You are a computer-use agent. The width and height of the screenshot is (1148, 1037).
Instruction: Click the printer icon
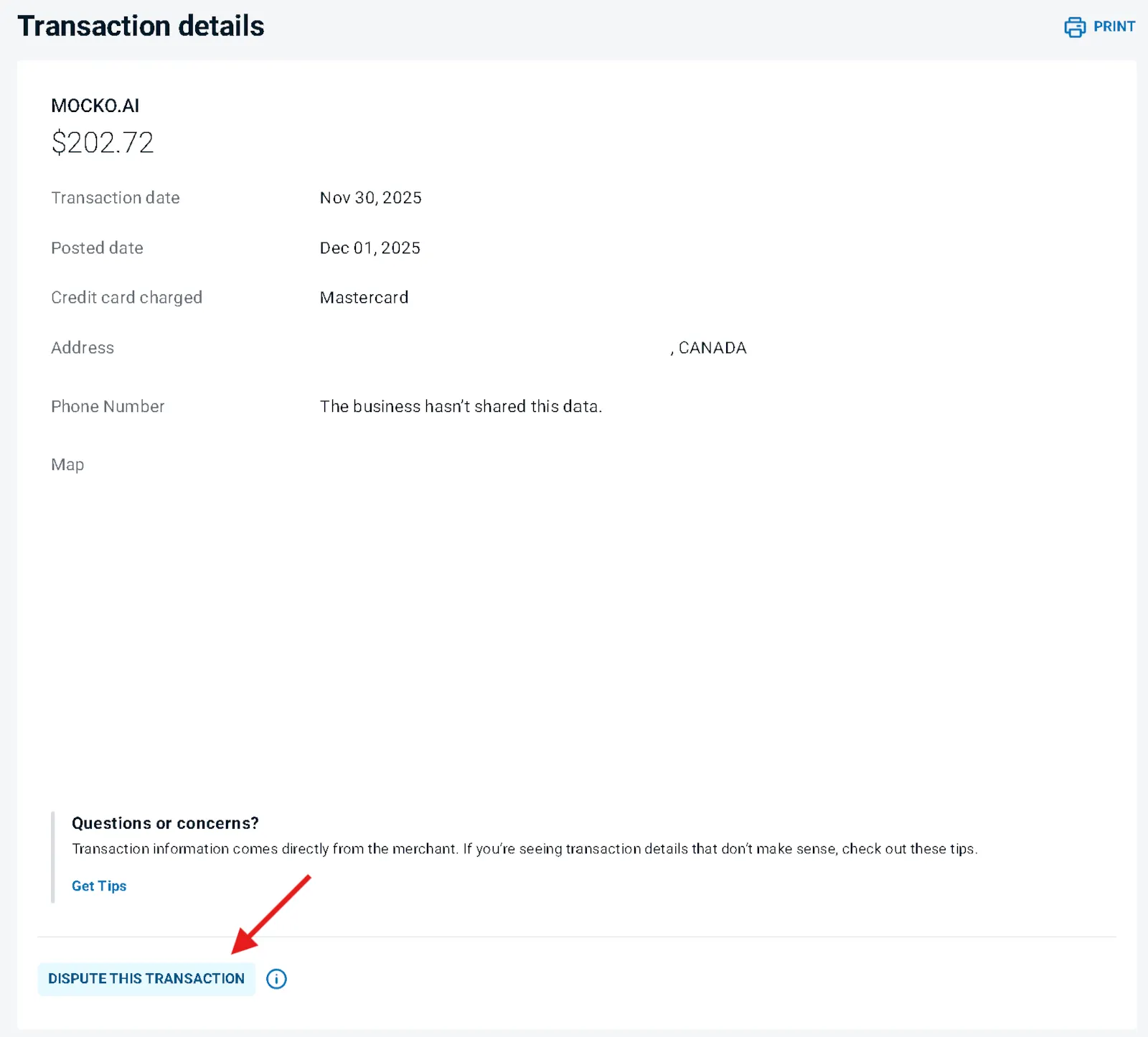point(1074,27)
